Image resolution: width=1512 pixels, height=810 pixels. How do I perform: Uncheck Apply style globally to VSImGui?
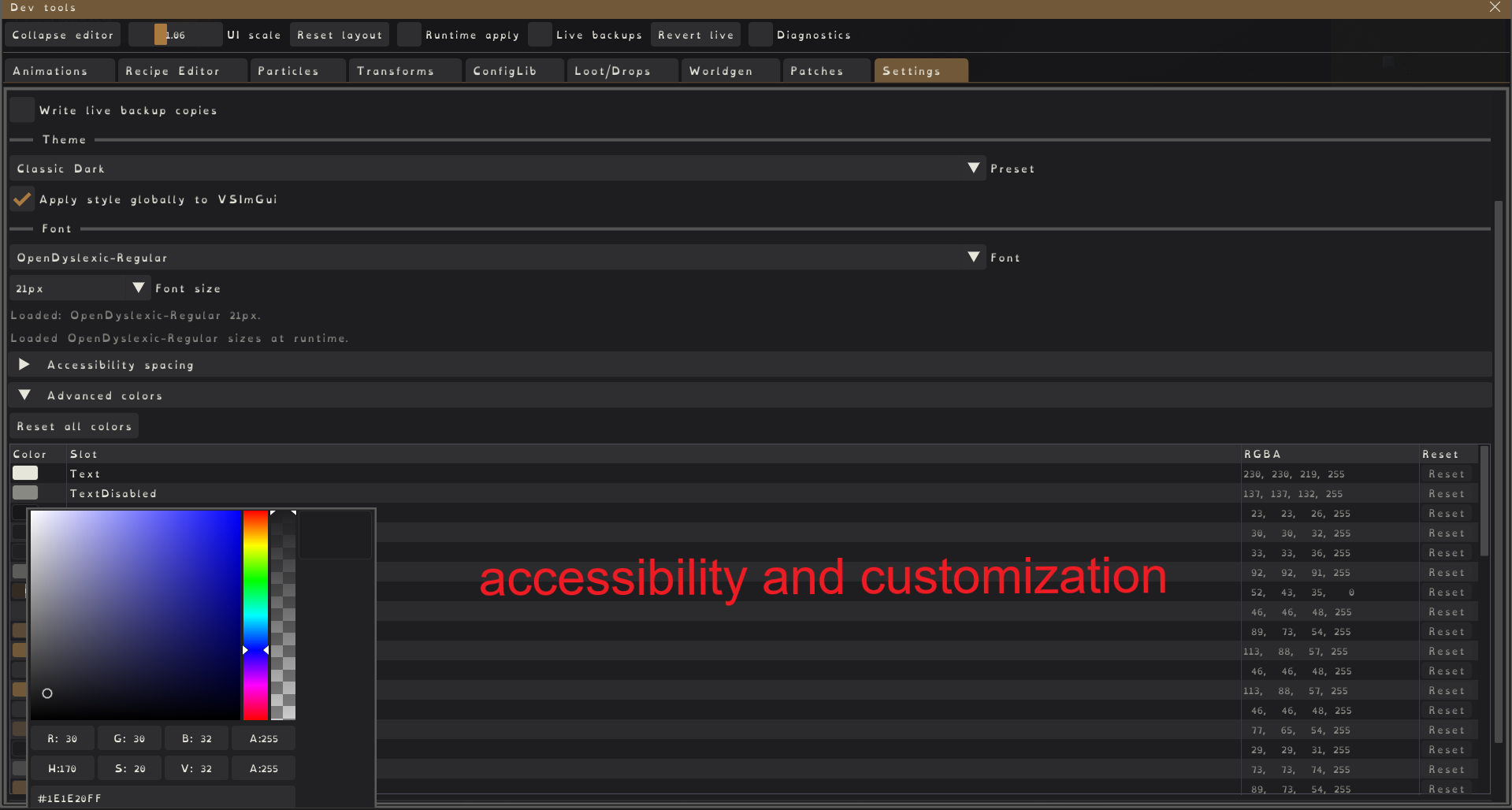pyautogui.click(x=22, y=199)
